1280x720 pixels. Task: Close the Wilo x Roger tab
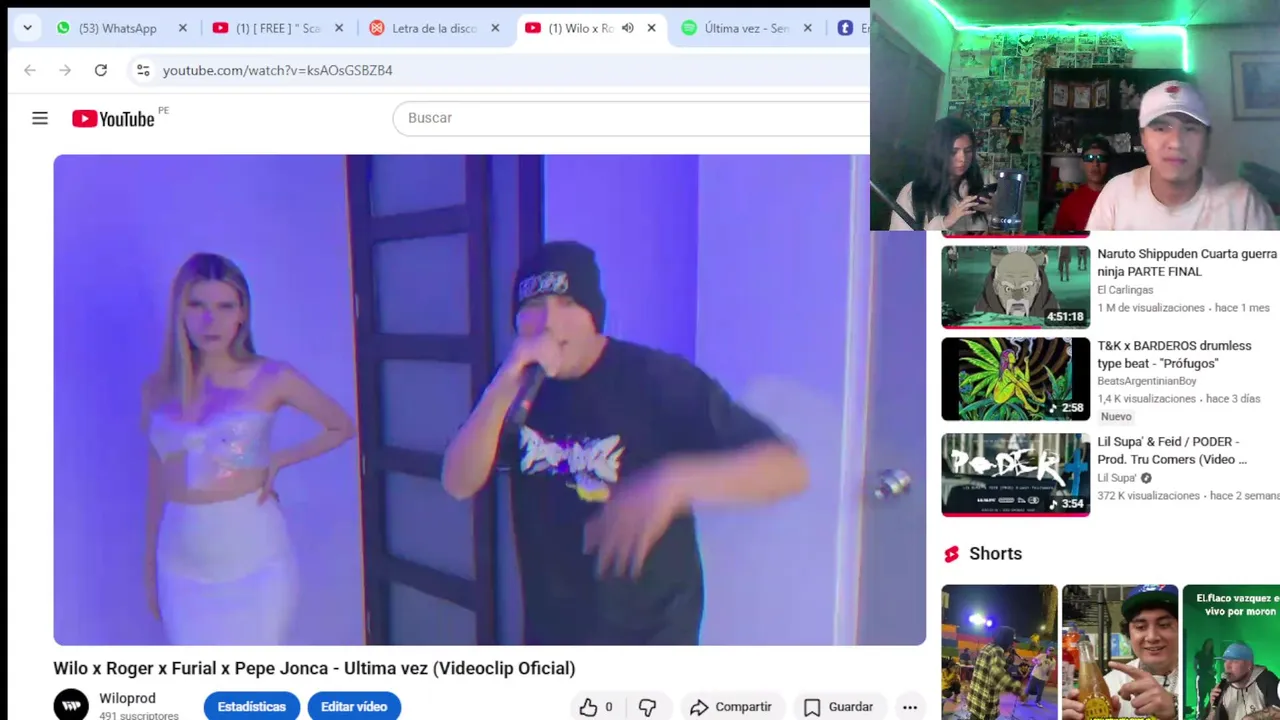point(651,28)
